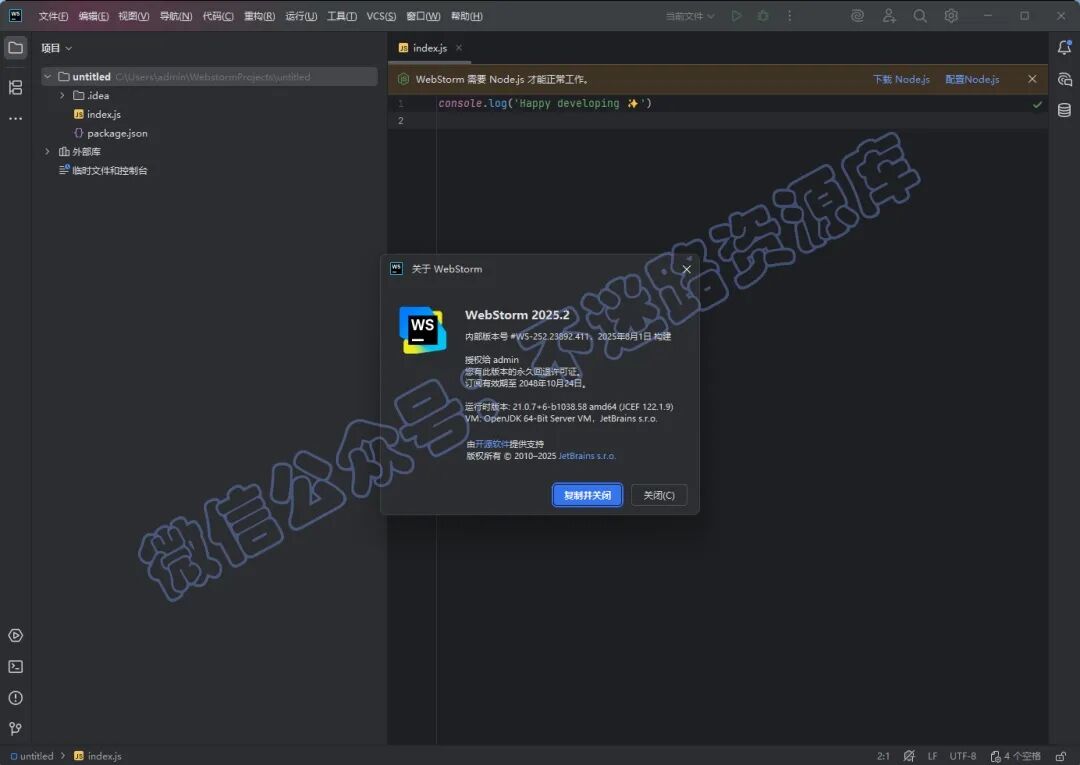Open the Notifications bell icon

(1064, 48)
